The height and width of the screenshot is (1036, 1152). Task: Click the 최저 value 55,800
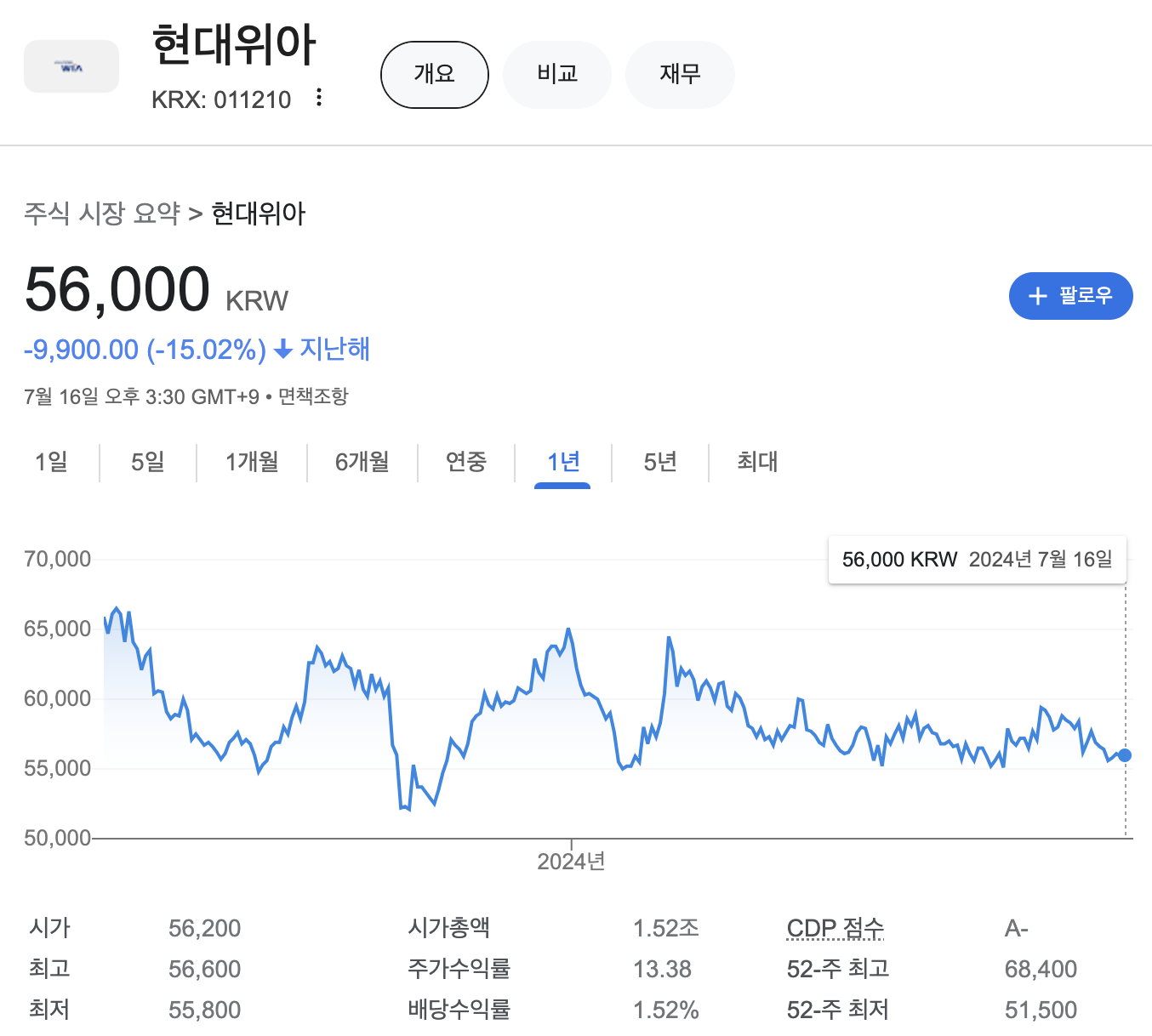(205, 1010)
